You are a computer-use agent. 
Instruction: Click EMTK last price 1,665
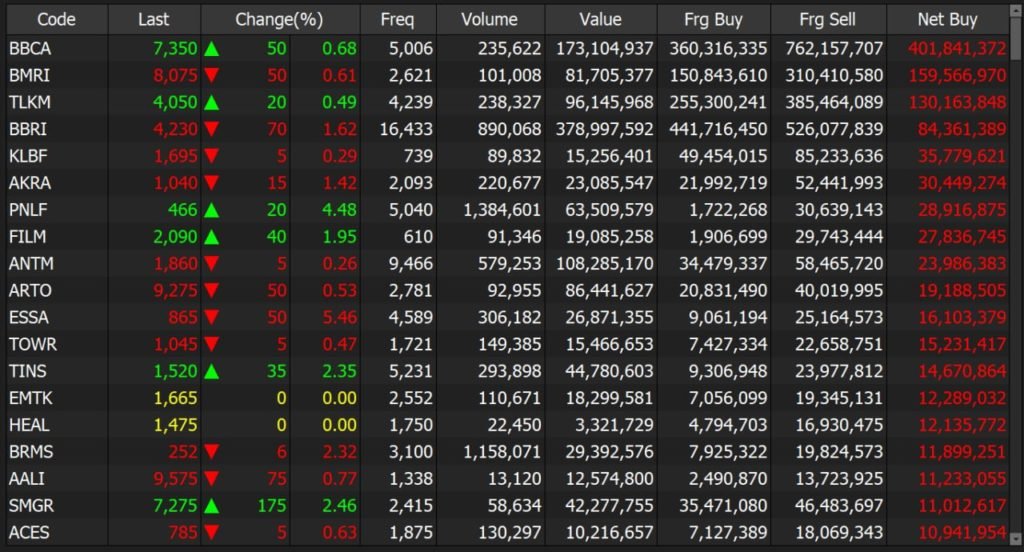(x=175, y=398)
